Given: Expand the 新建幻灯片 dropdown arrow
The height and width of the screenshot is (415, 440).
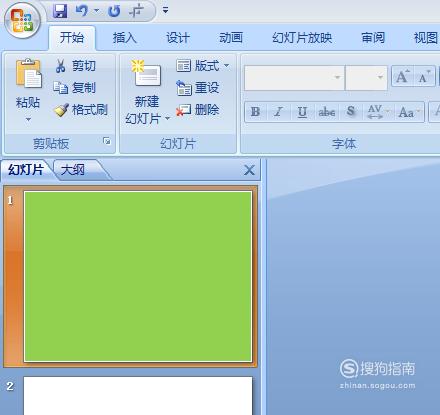Looking at the screenshot, I should coord(168,118).
